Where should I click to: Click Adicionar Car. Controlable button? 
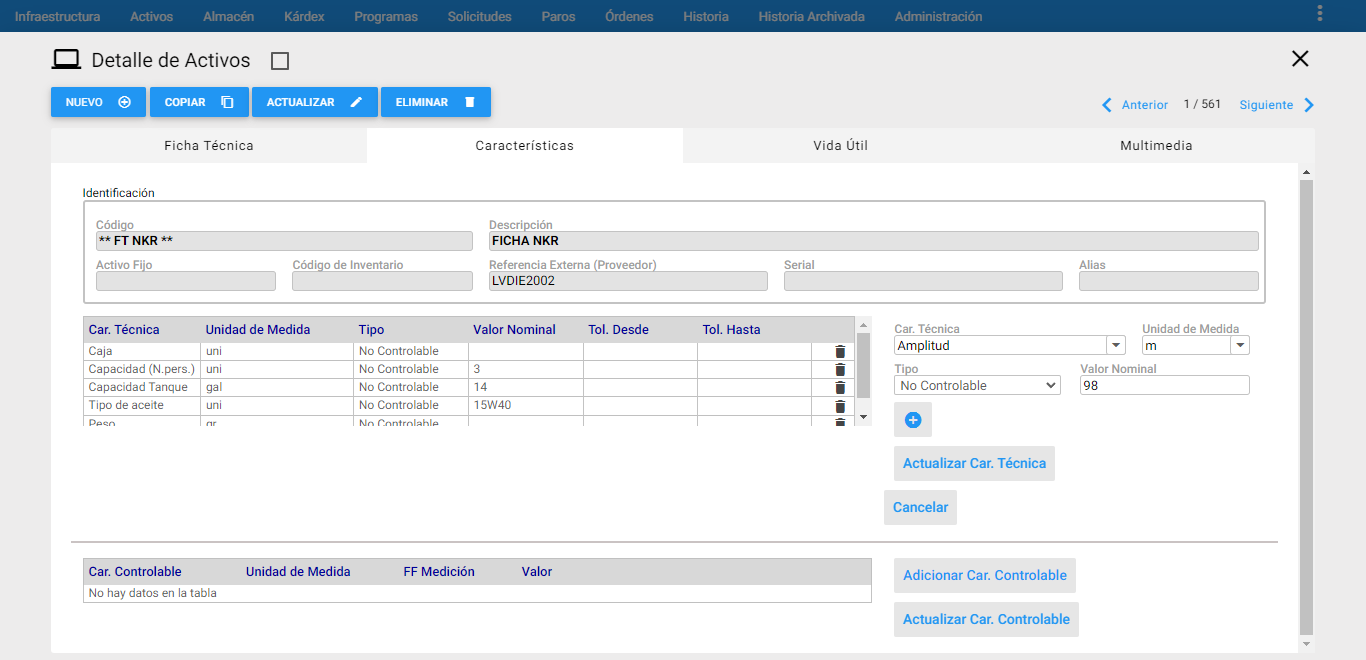(985, 575)
